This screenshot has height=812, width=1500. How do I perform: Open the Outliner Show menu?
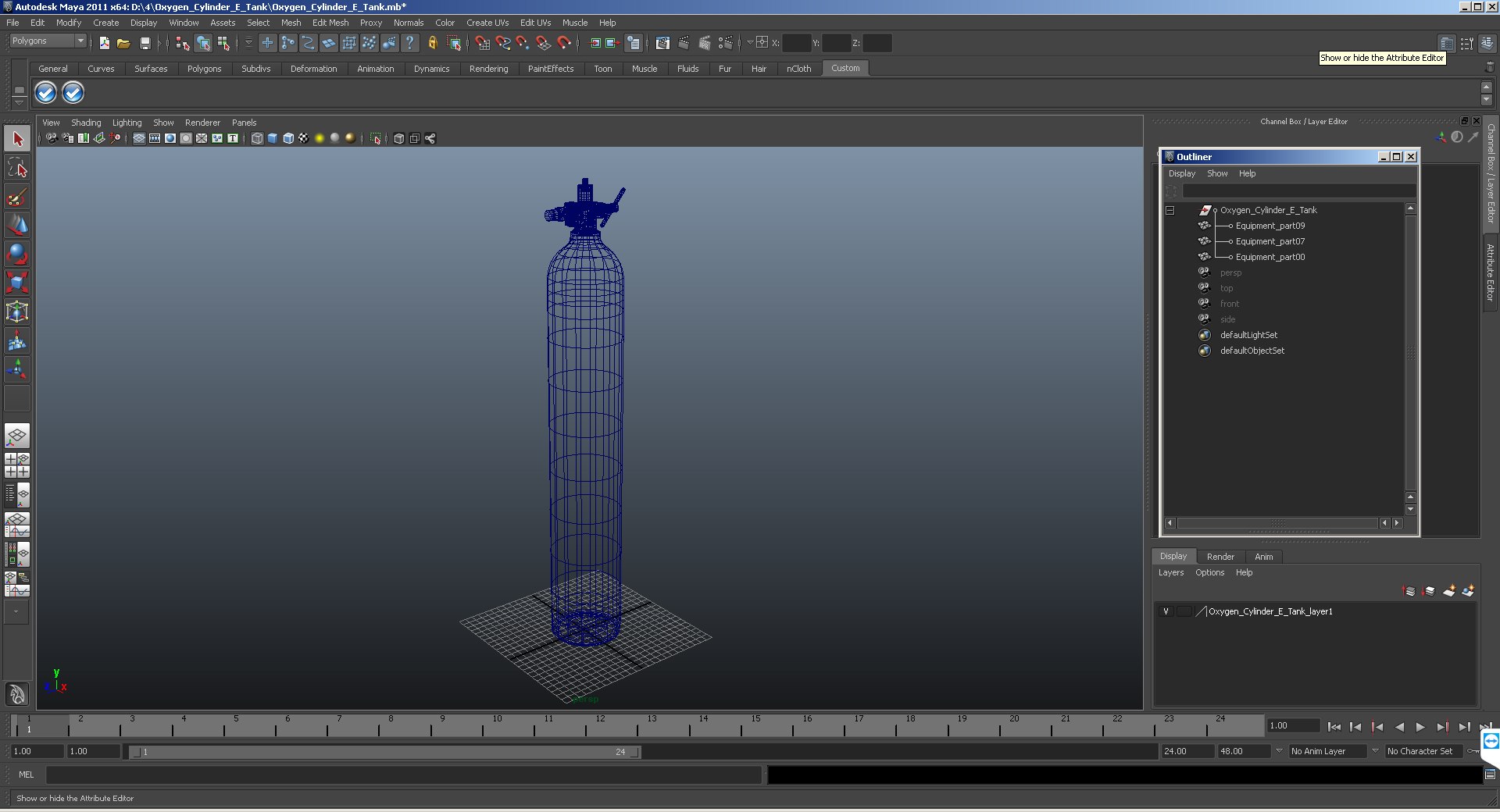(1217, 173)
